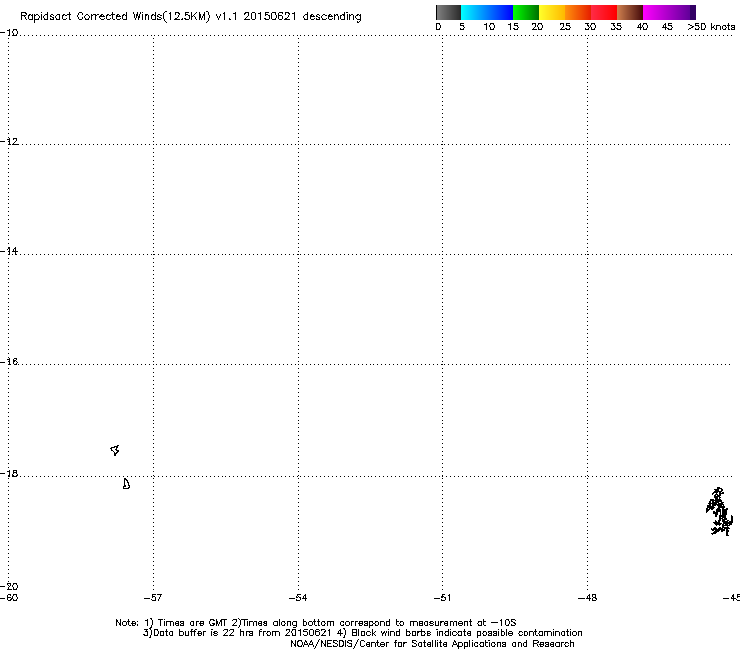Click the NOAA/NESDIS credit line

tap(432, 644)
